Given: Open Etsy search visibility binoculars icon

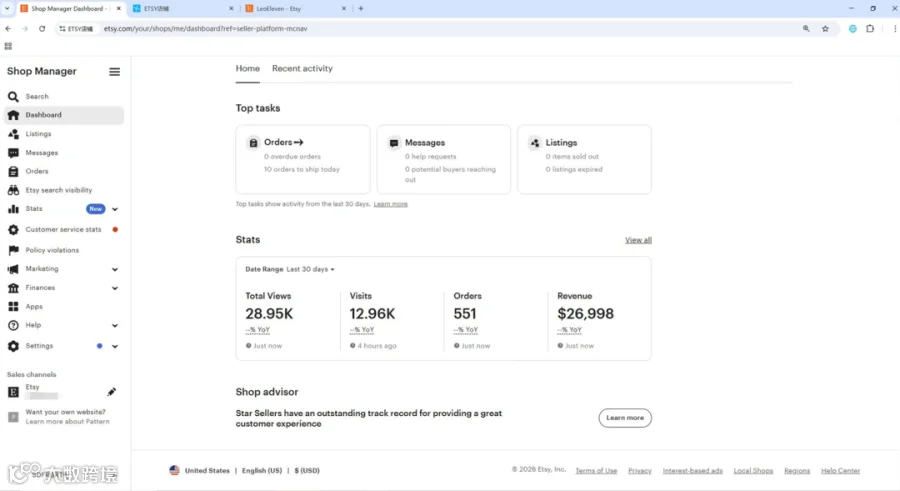Looking at the screenshot, I should 13,190.
